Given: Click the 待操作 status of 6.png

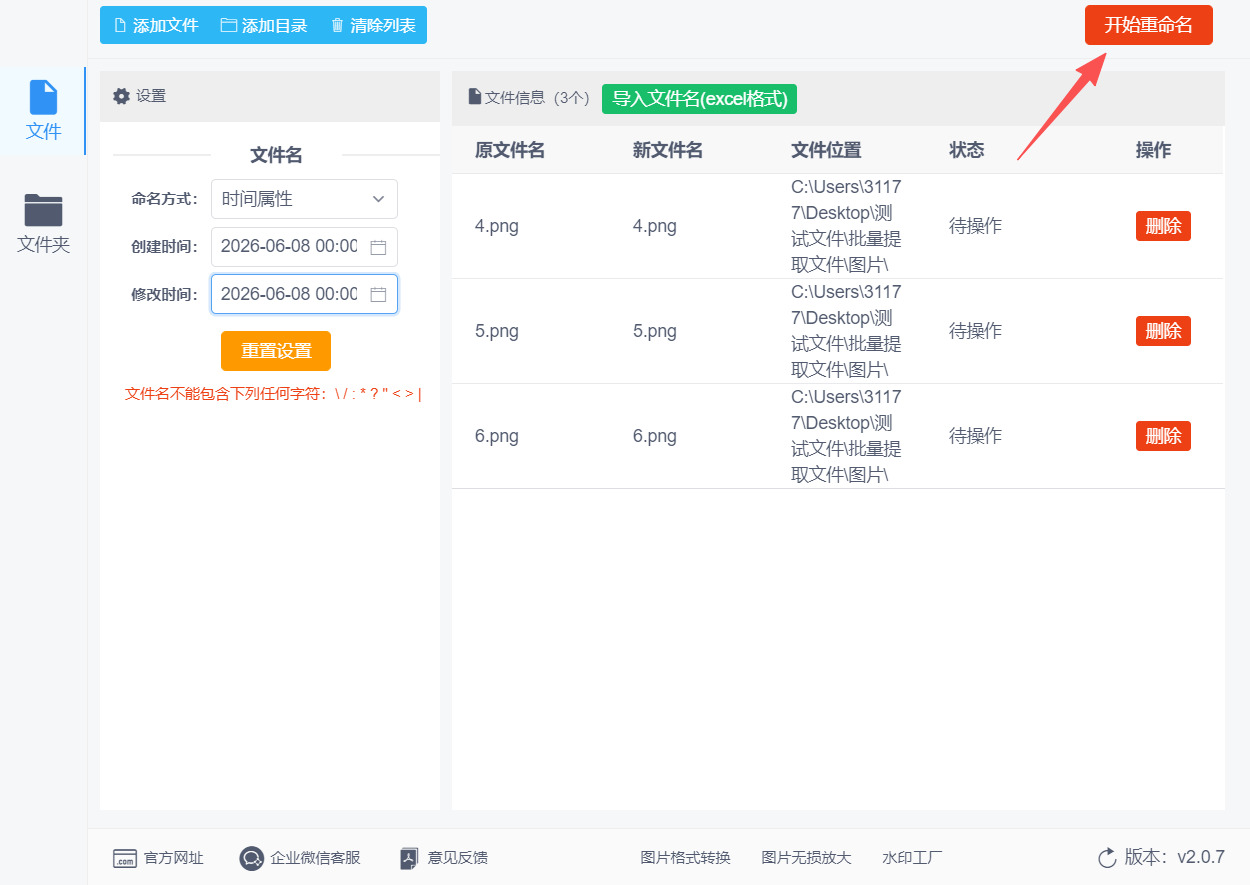Looking at the screenshot, I should [x=975, y=436].
